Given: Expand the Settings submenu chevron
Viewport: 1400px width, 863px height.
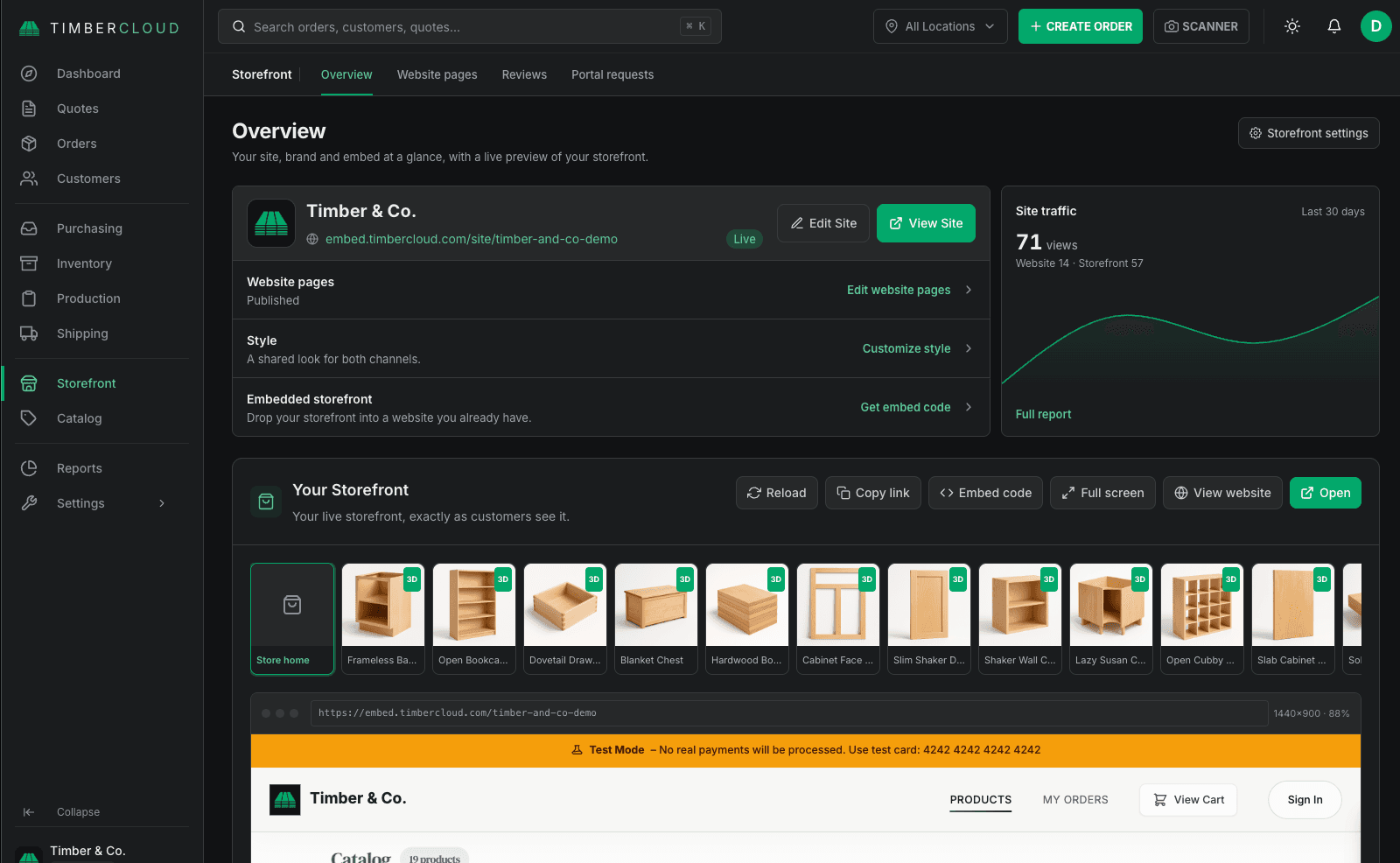Looking at the screenshot, I should tap(162, 503).
